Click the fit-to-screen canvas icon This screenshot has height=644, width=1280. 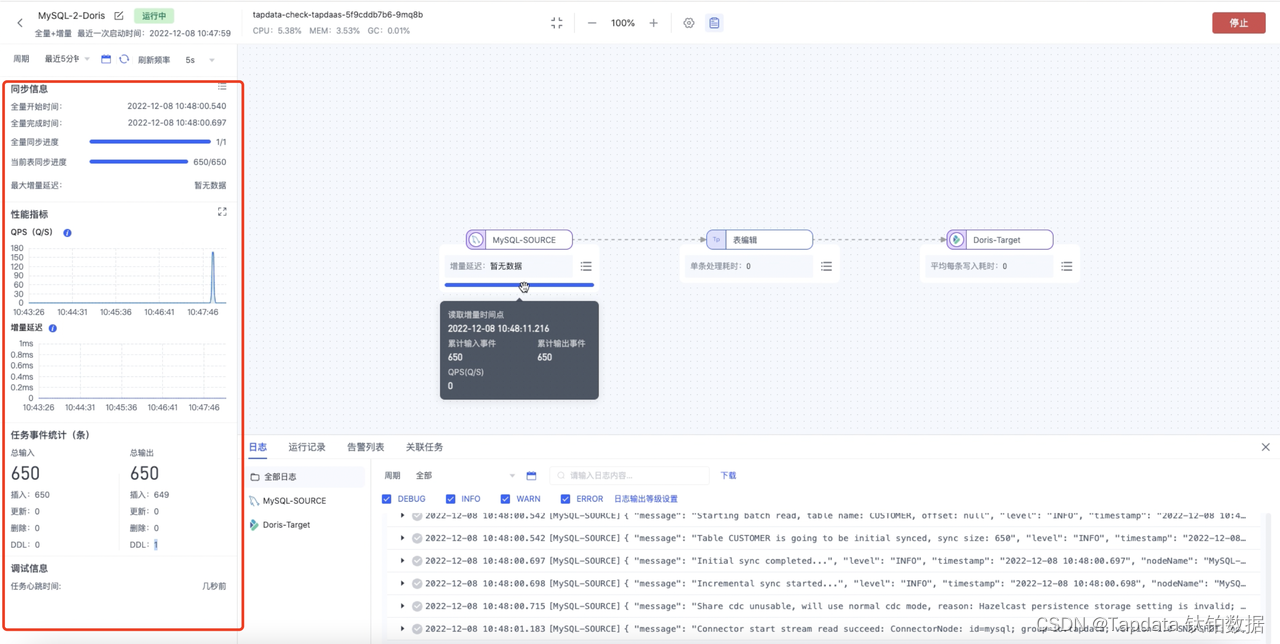coord(557,23)
